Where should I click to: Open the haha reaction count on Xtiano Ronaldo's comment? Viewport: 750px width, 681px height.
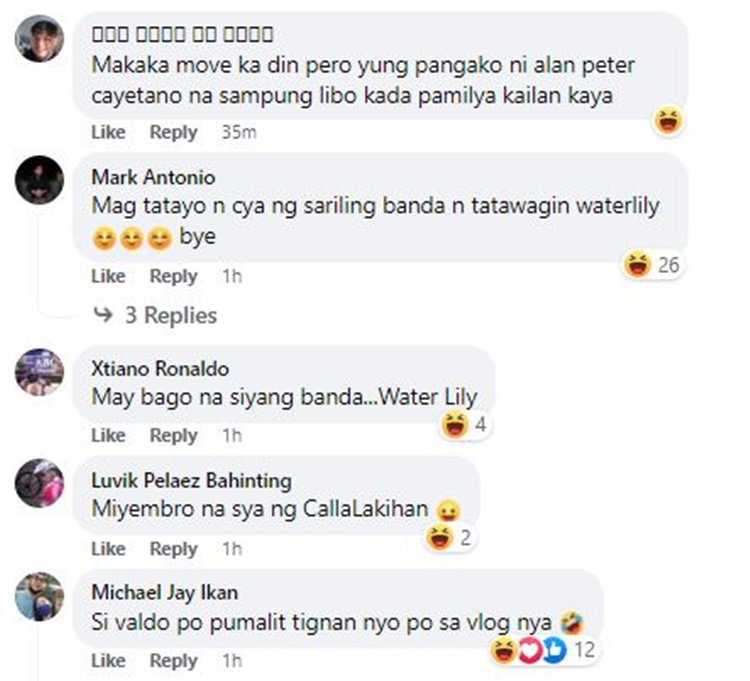click(464, 424)
